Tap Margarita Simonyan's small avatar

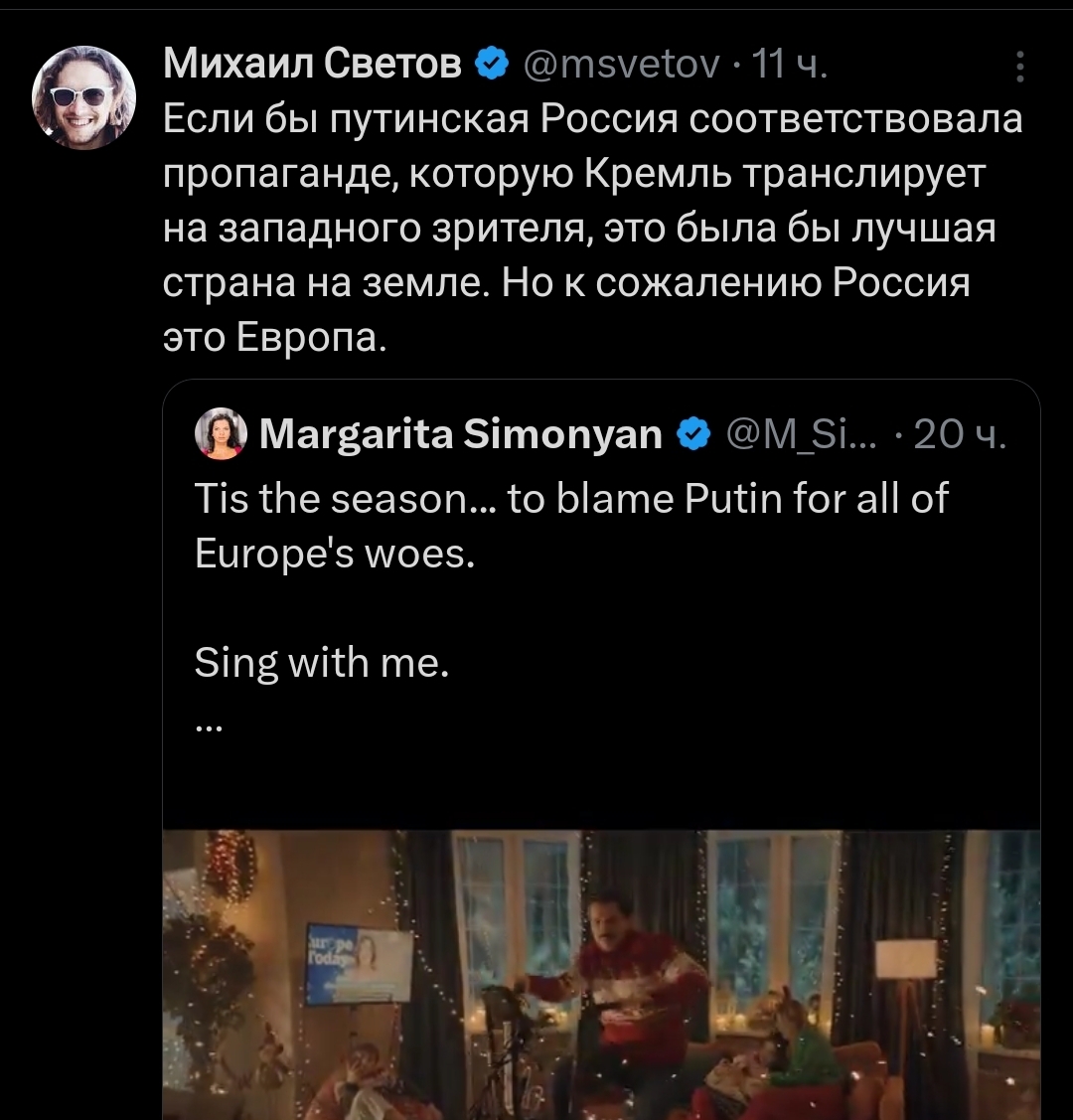pyautogui.click(x=222, y=434)
